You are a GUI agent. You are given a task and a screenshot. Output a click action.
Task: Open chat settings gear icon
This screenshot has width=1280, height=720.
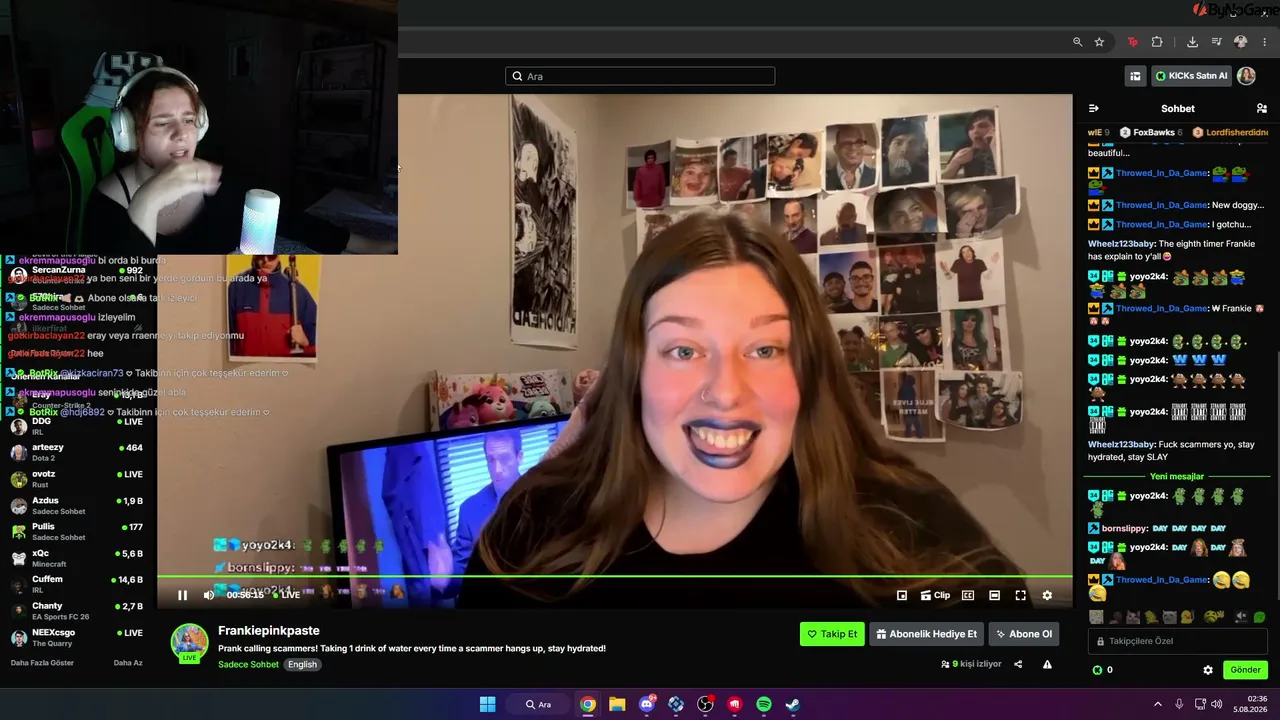(x=1208, y=670)
